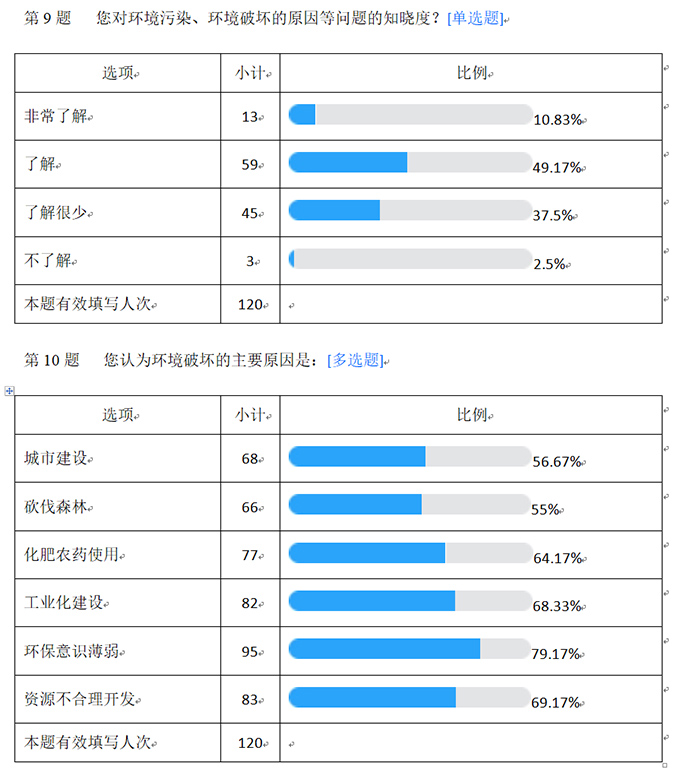Select the 城市建设 option cell

coord(118,458)
